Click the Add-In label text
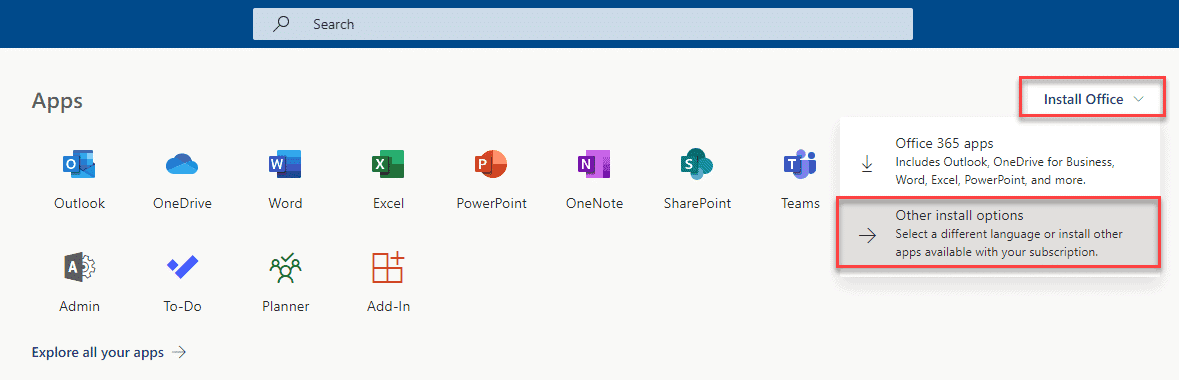1179x380 pixels. (388, 306)
